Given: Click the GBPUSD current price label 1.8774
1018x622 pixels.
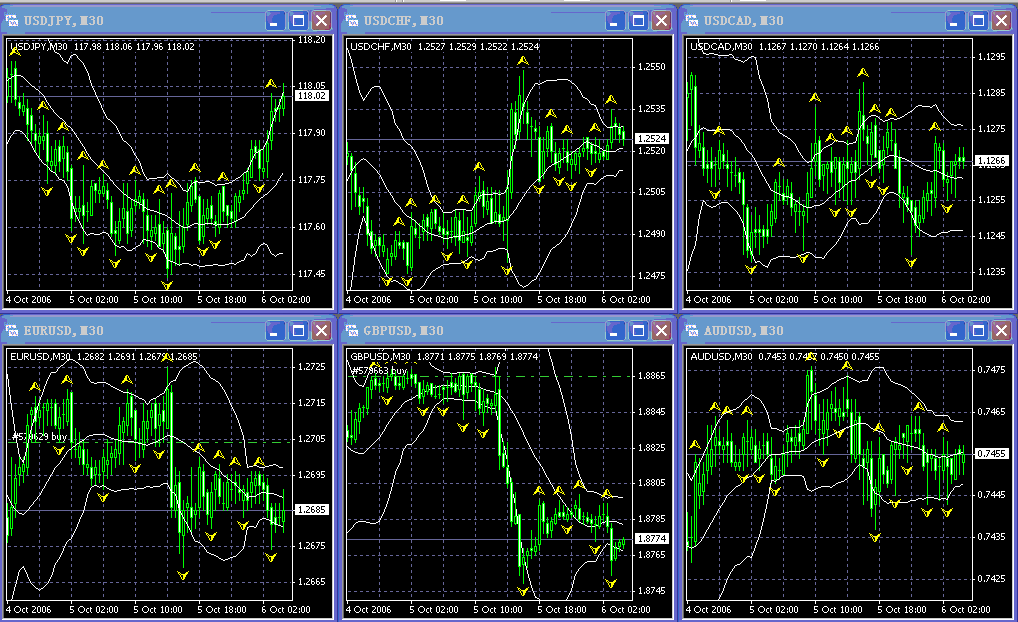Looking at the screenshot, I should click(x=652, y=538).
